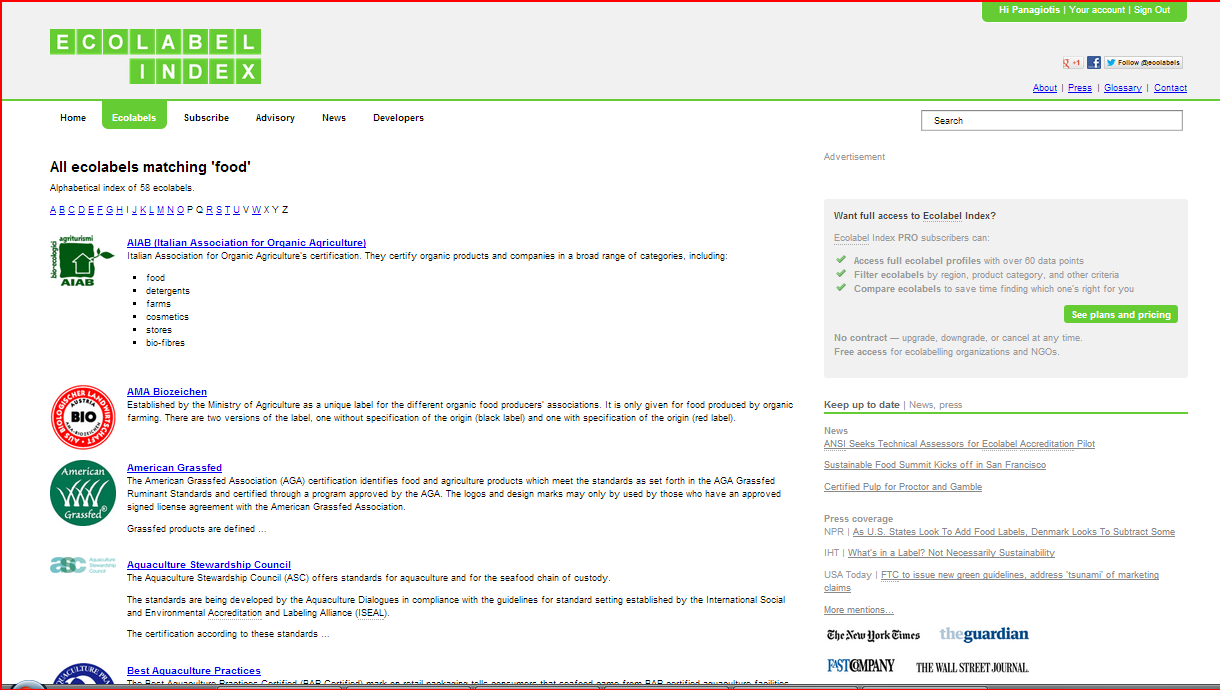This screenshot has width=1220, height=690.
Task: Jump to letter D in index
Action: 82,210
